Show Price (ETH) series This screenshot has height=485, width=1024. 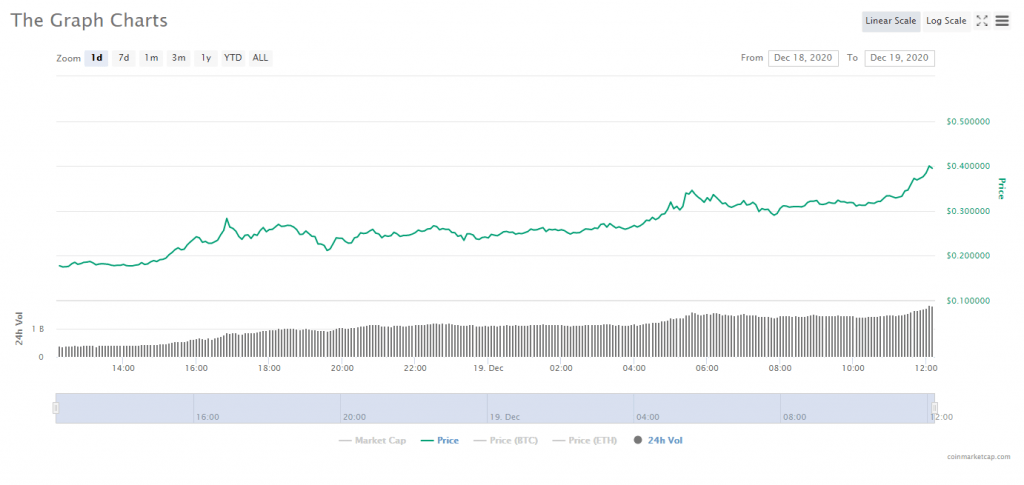pos(585,440)
